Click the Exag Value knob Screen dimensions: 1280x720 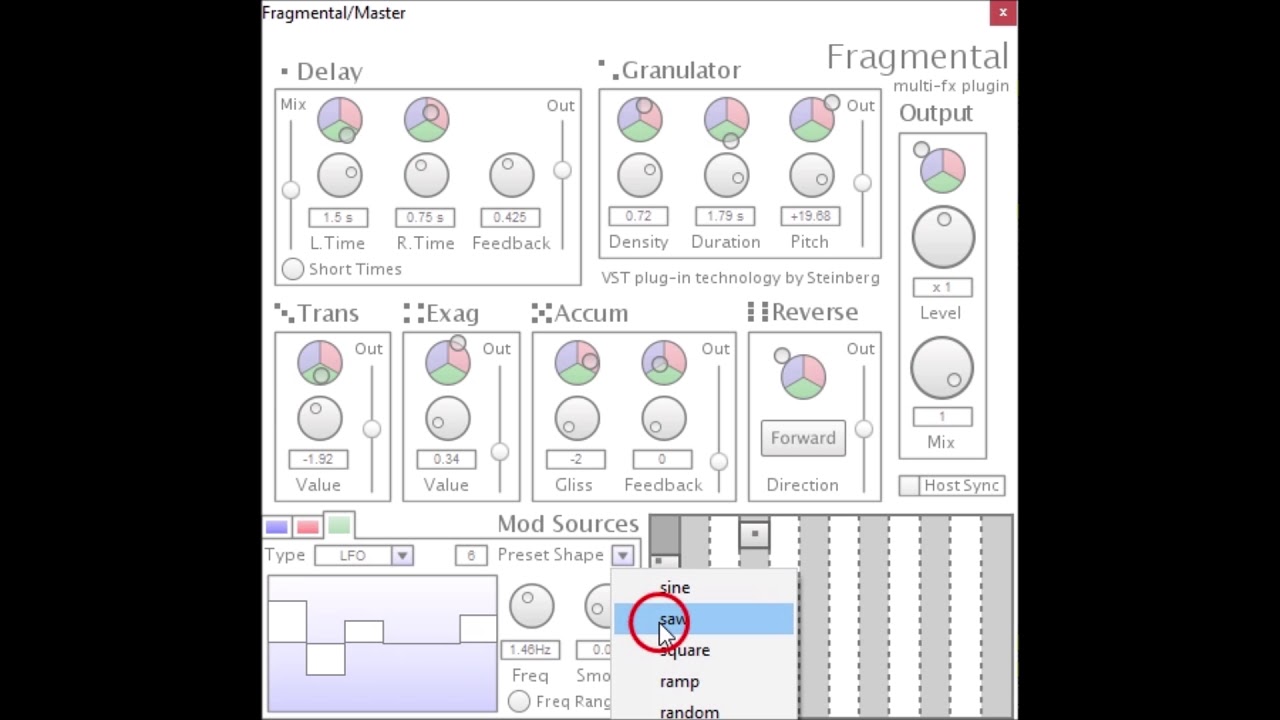point(447,418)
